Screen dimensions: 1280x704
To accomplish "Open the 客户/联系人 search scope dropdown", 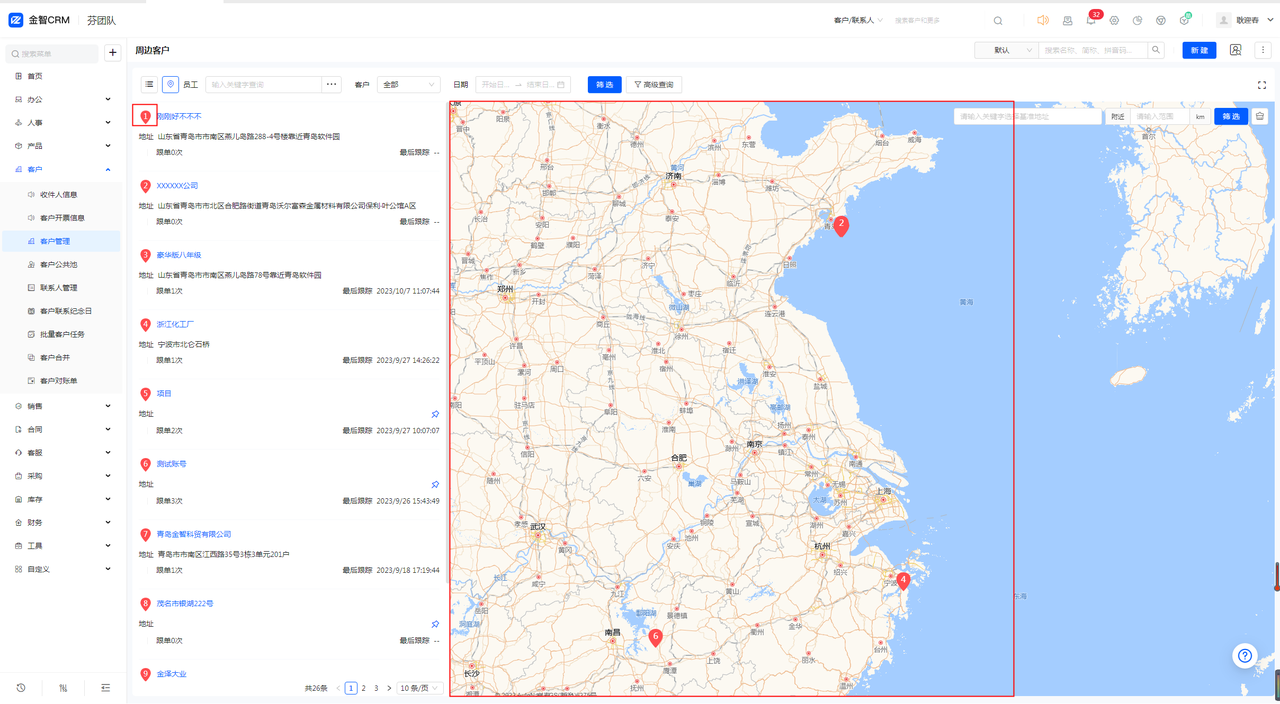I will click(x=856, y=20).
